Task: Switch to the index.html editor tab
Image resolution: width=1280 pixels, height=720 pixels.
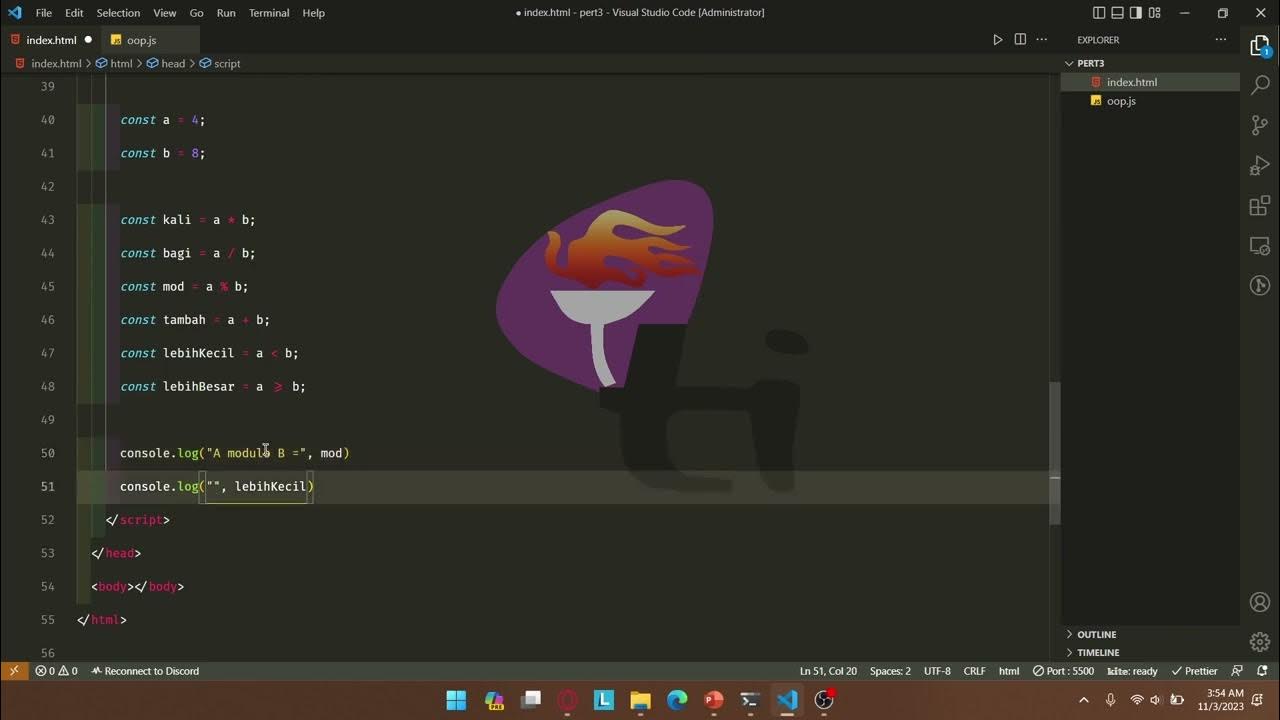Action: (x=51, y=40)
